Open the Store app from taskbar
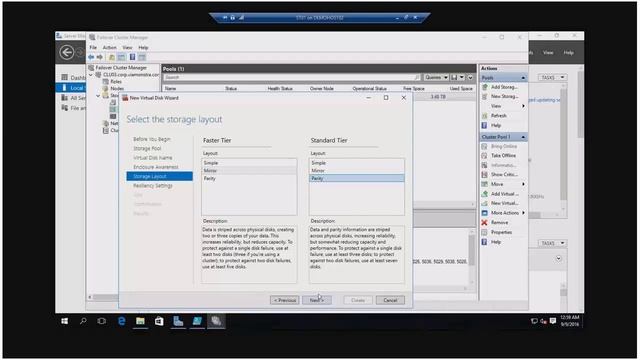640x360 pixels. pos(159,321)
